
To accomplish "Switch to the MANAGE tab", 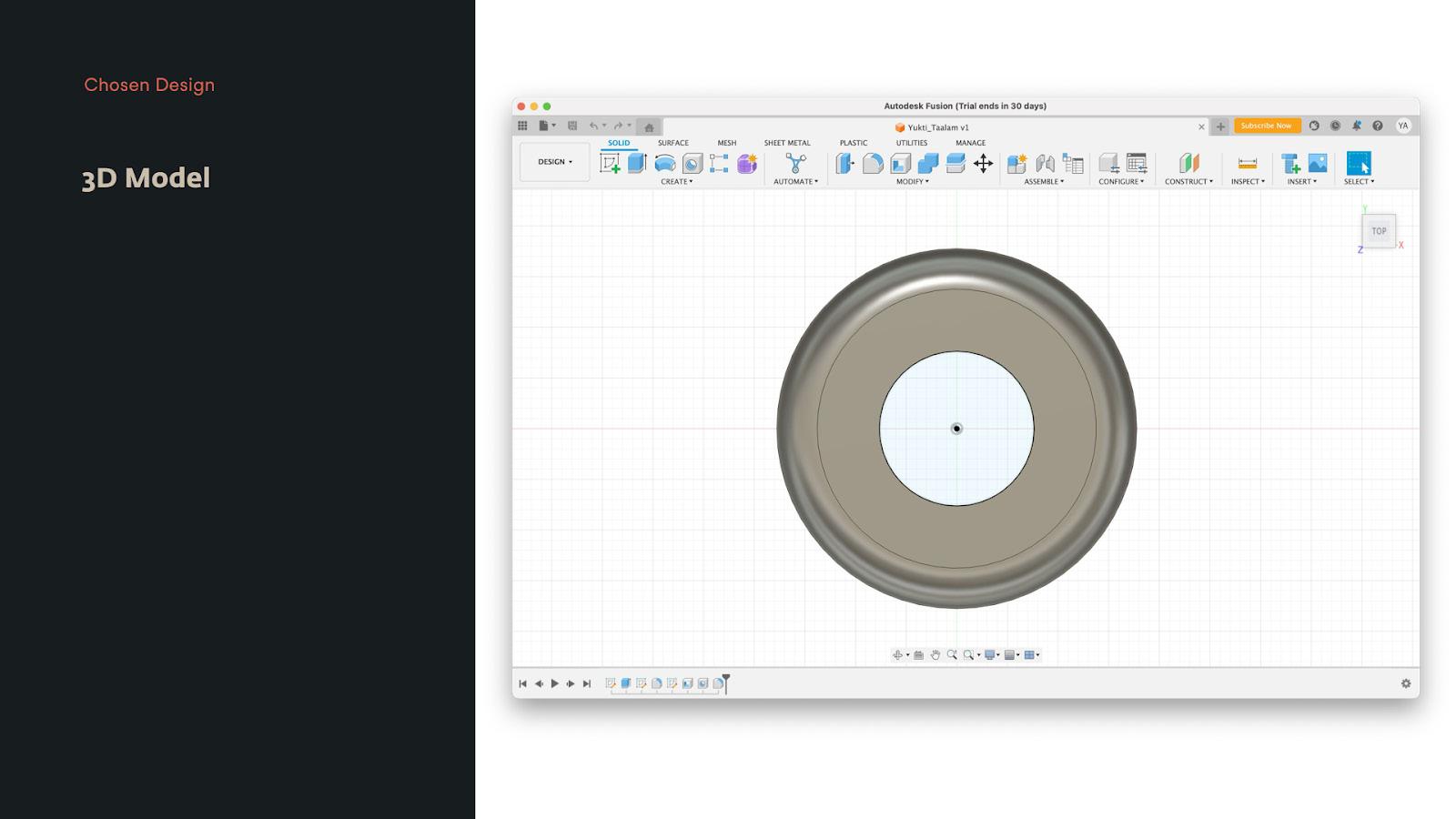I will (x=971, y=143).
